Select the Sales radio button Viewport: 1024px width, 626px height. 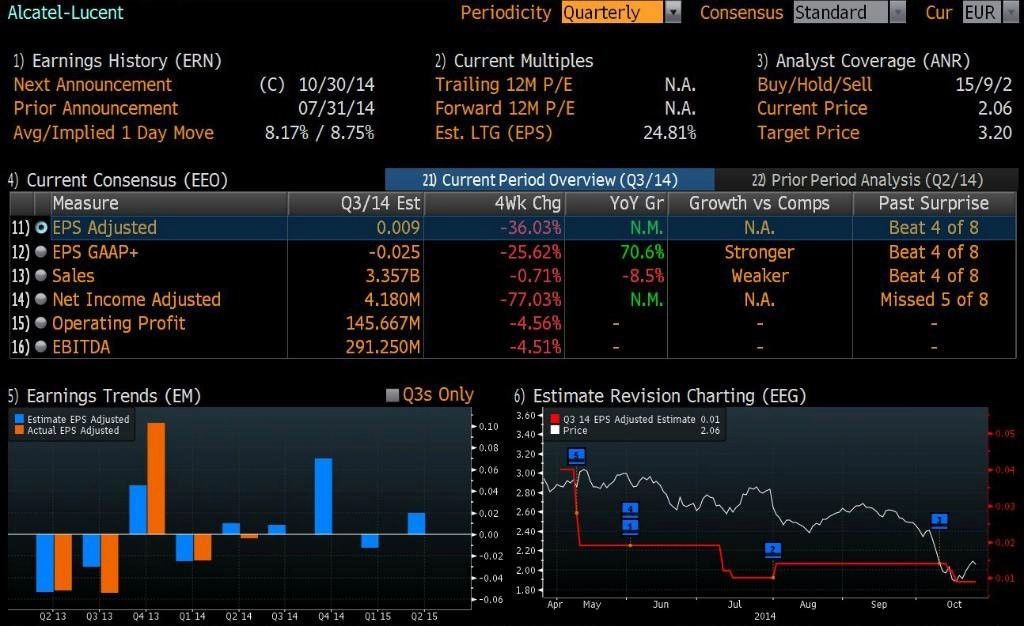point(41,275)
